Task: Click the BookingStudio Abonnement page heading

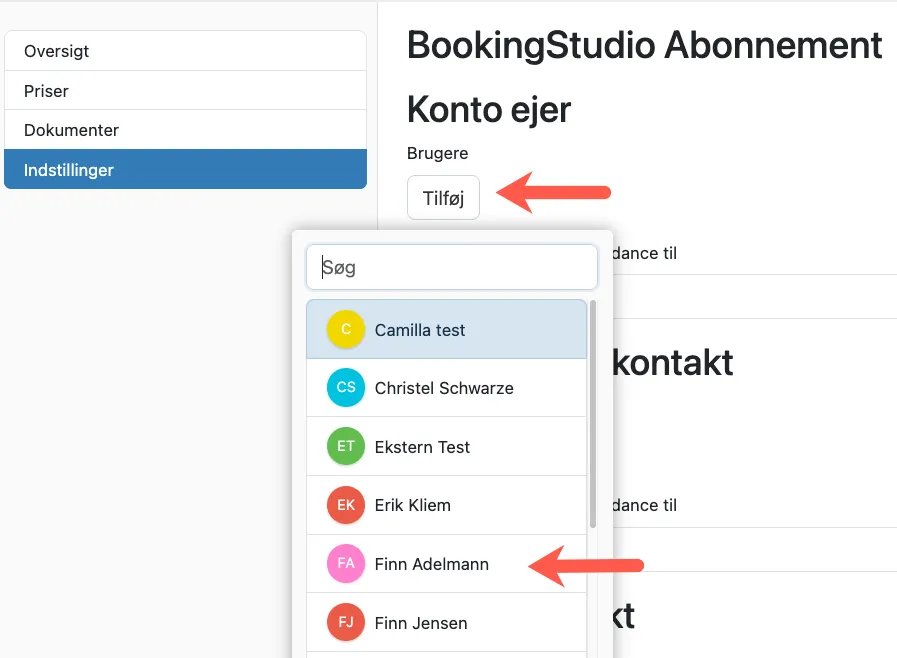Action: click(643, 45)
